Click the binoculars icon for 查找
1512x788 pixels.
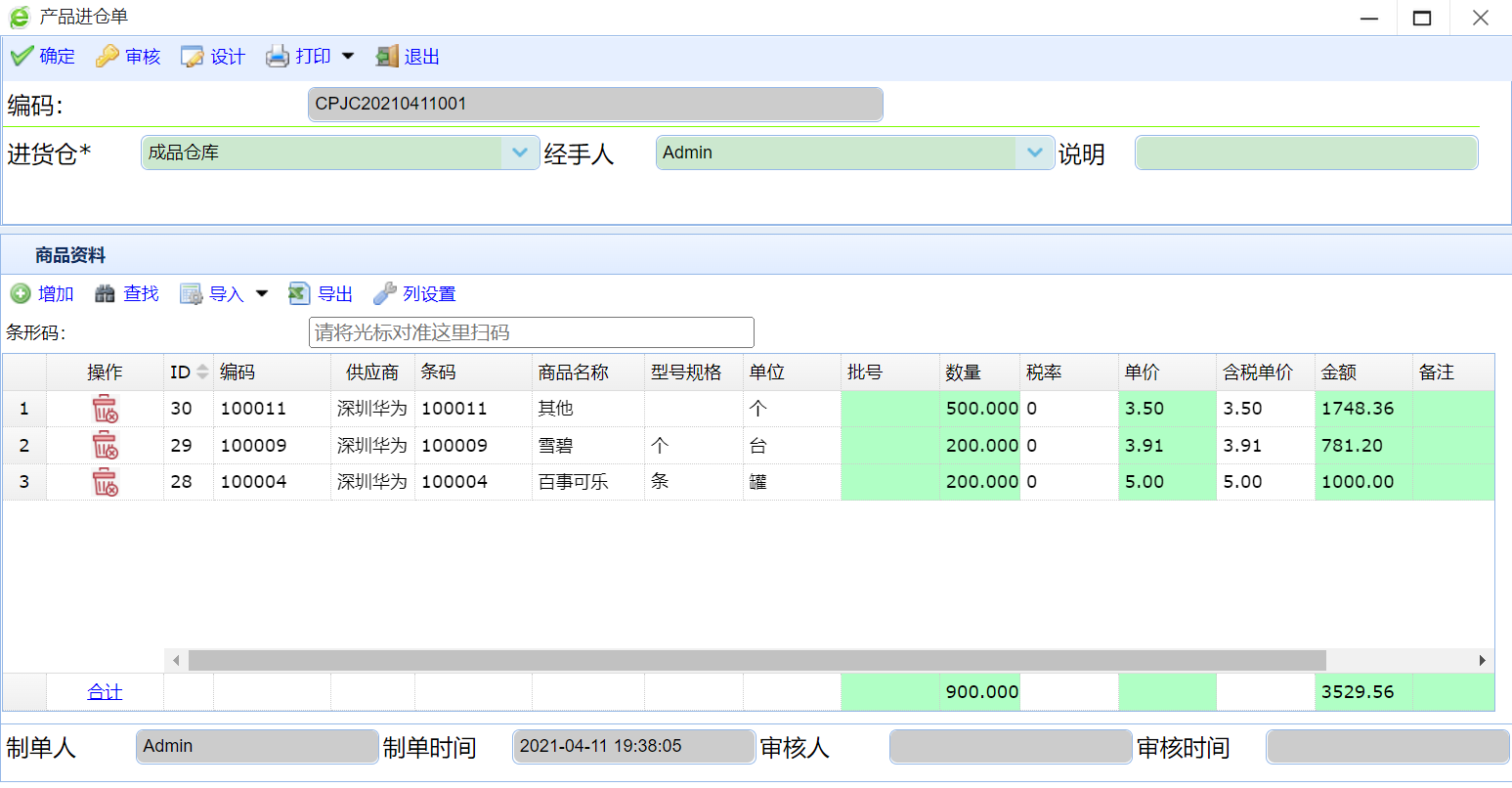click(x=105, y=293)
